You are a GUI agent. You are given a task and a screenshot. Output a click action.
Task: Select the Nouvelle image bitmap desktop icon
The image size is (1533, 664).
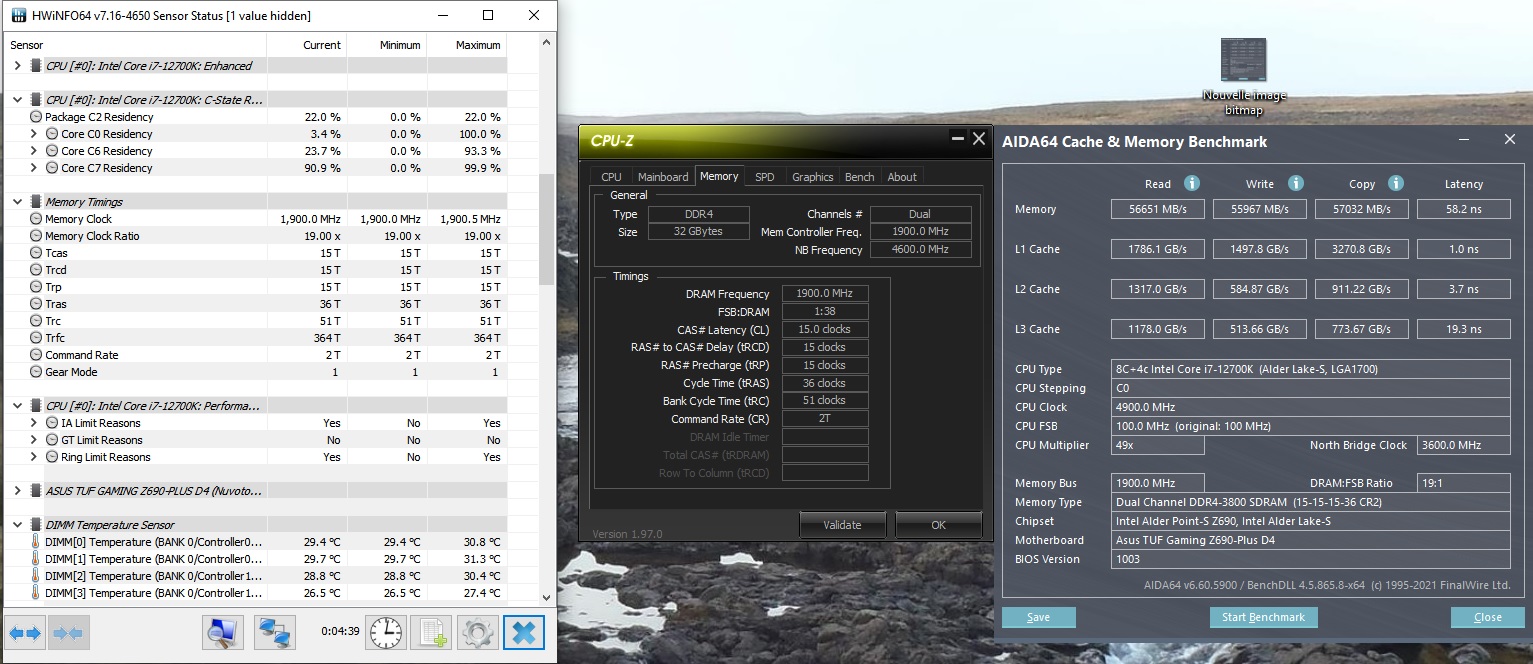coord(1244,78)
